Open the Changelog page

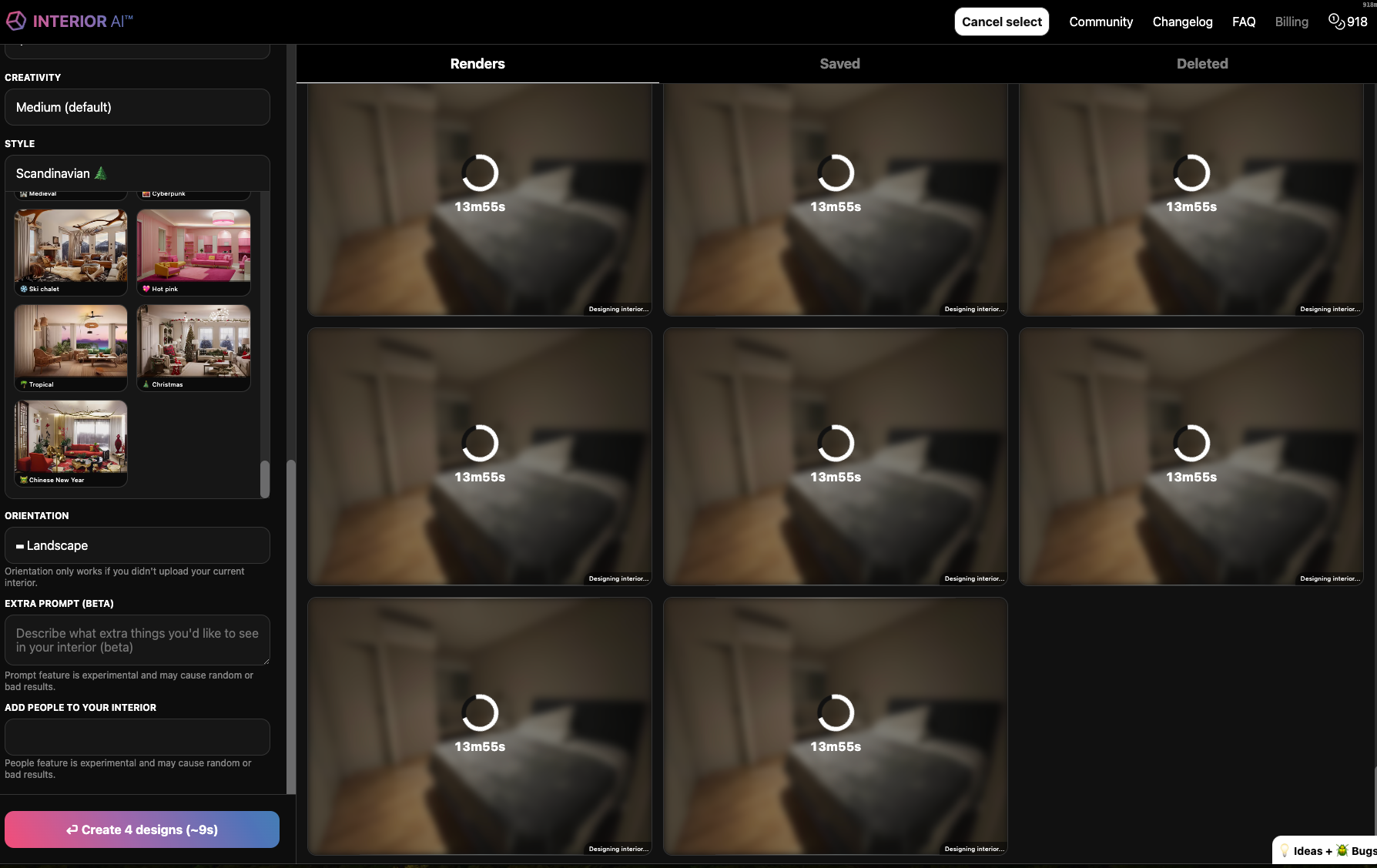coord(1182,22)
